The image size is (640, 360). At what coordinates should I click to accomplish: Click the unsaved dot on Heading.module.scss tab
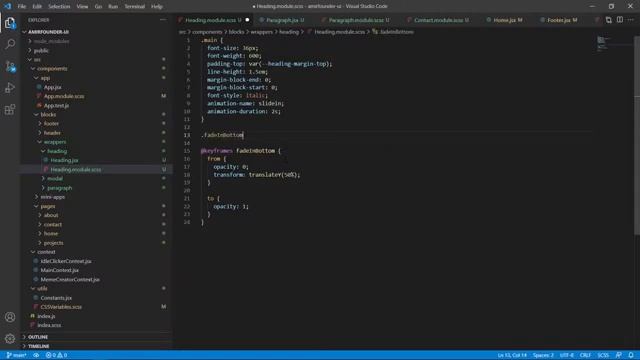(247, 20)
